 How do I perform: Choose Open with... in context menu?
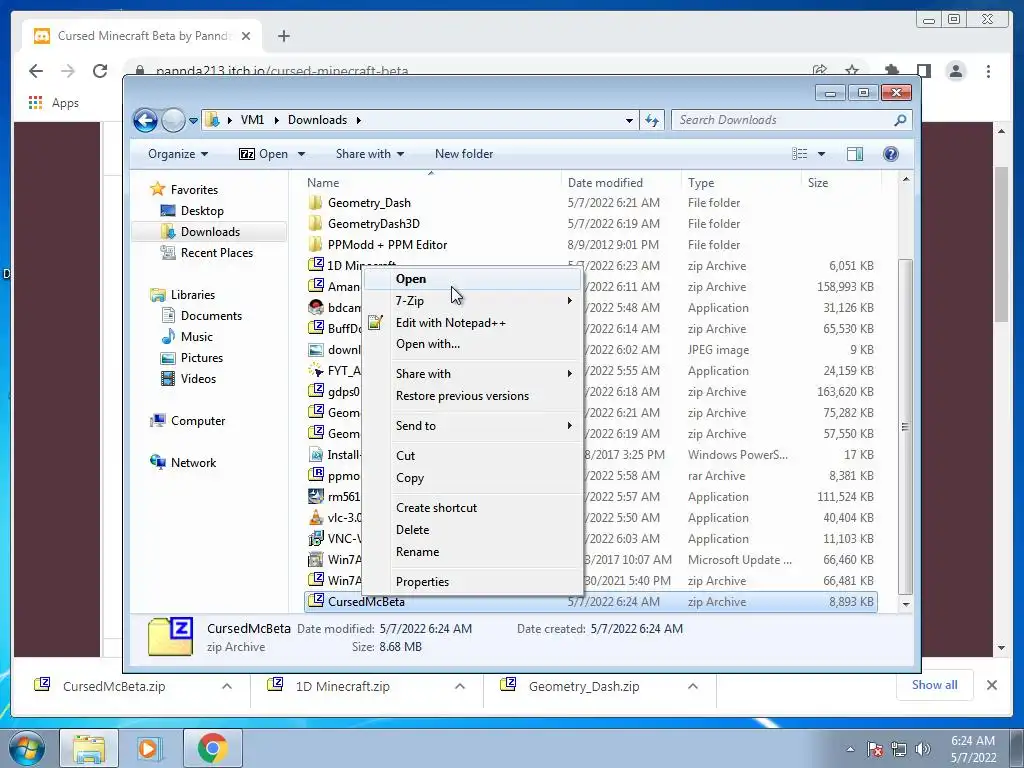click(x=472, y=344)
